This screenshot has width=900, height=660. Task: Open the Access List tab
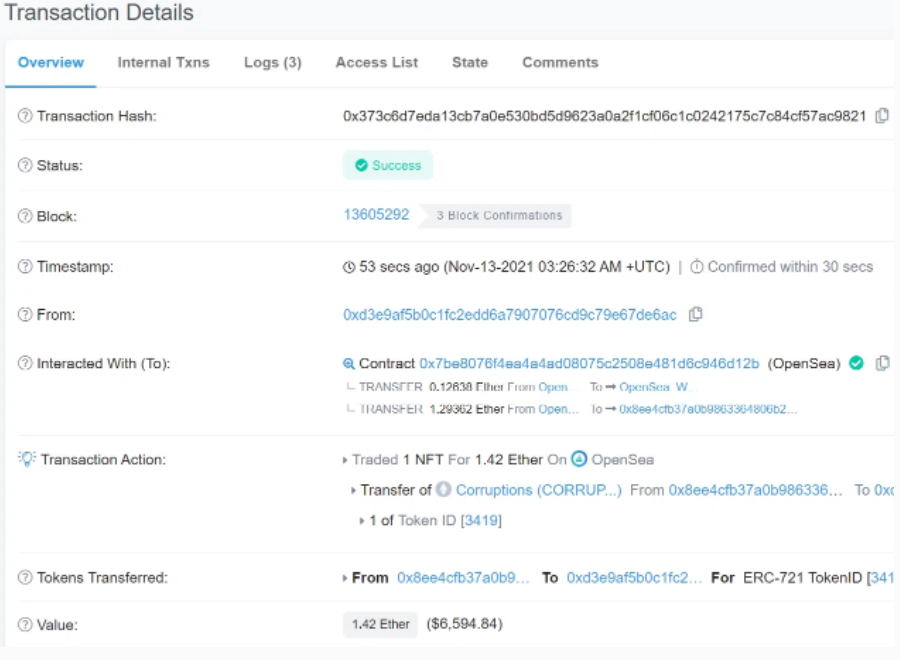click(377, 62)
